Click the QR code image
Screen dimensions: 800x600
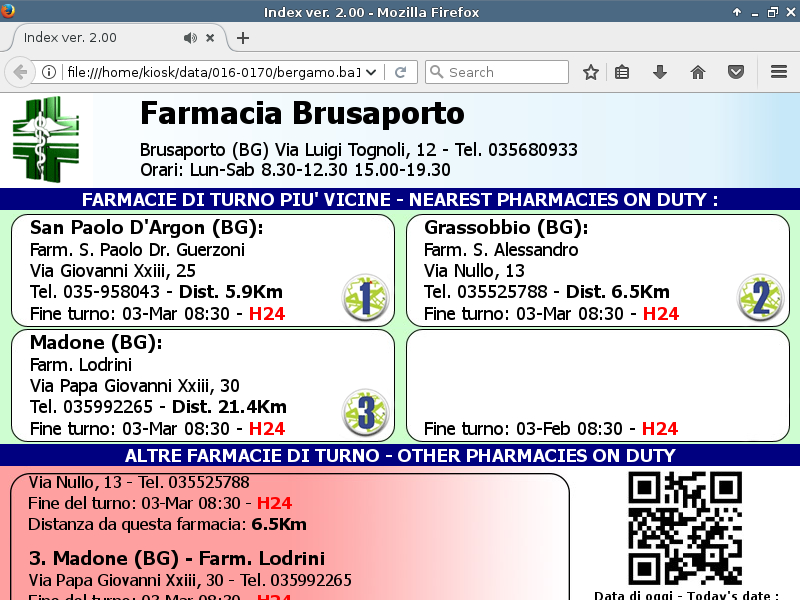pos(685,528)
